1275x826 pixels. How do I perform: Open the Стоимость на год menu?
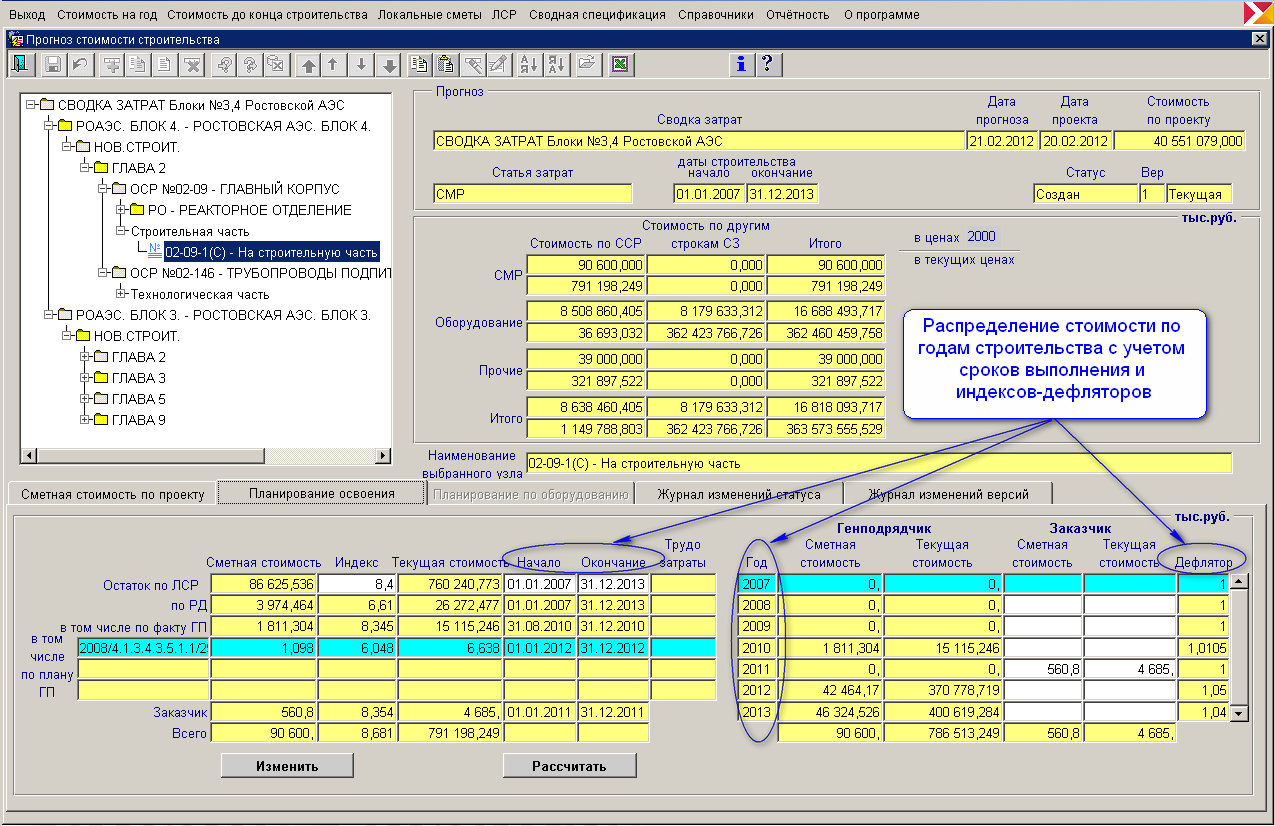pos(106,15)
